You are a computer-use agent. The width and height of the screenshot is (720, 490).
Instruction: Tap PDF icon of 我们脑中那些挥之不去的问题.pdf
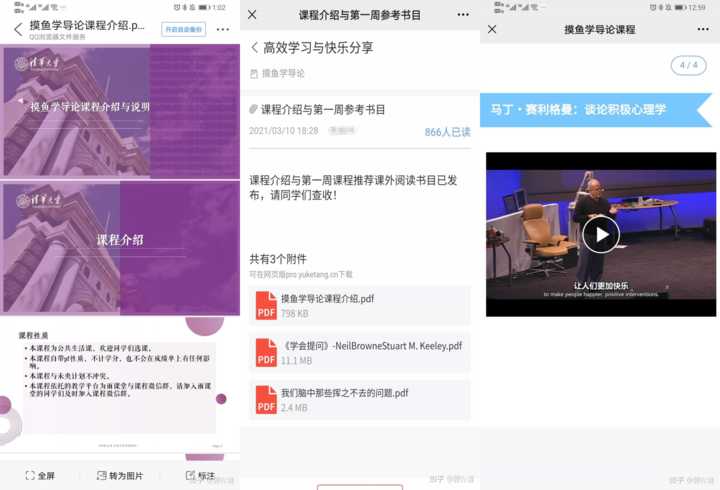coord(266,400)
